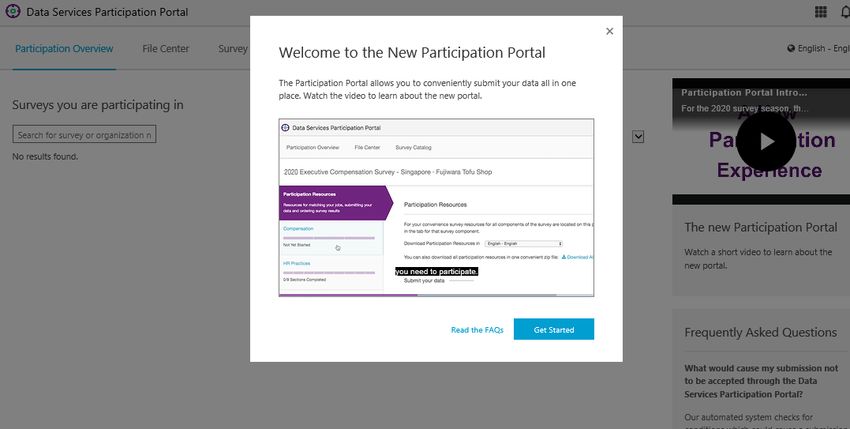Click the Data Services portal logo icon

(12, 11)
